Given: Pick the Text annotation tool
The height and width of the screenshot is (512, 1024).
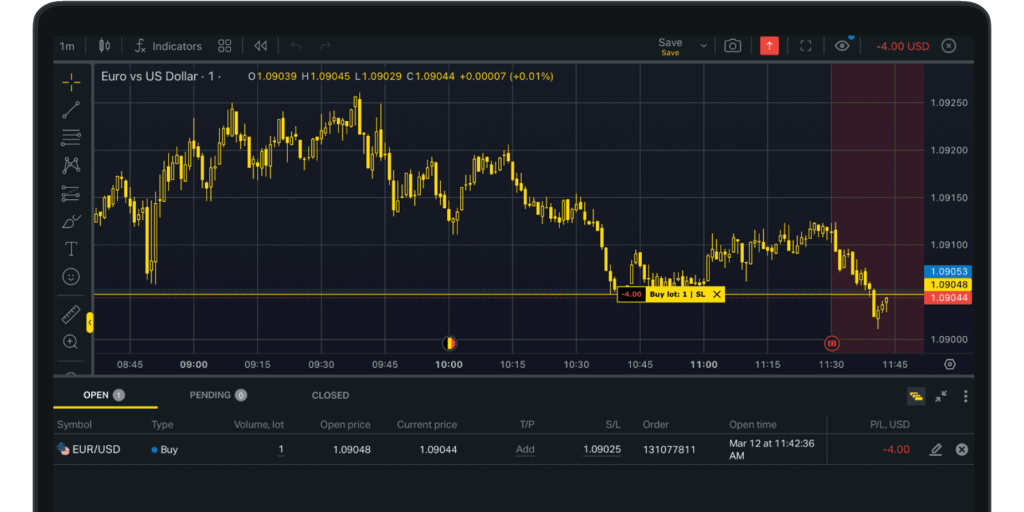Looking at the screenshot, I should (71, 249).
